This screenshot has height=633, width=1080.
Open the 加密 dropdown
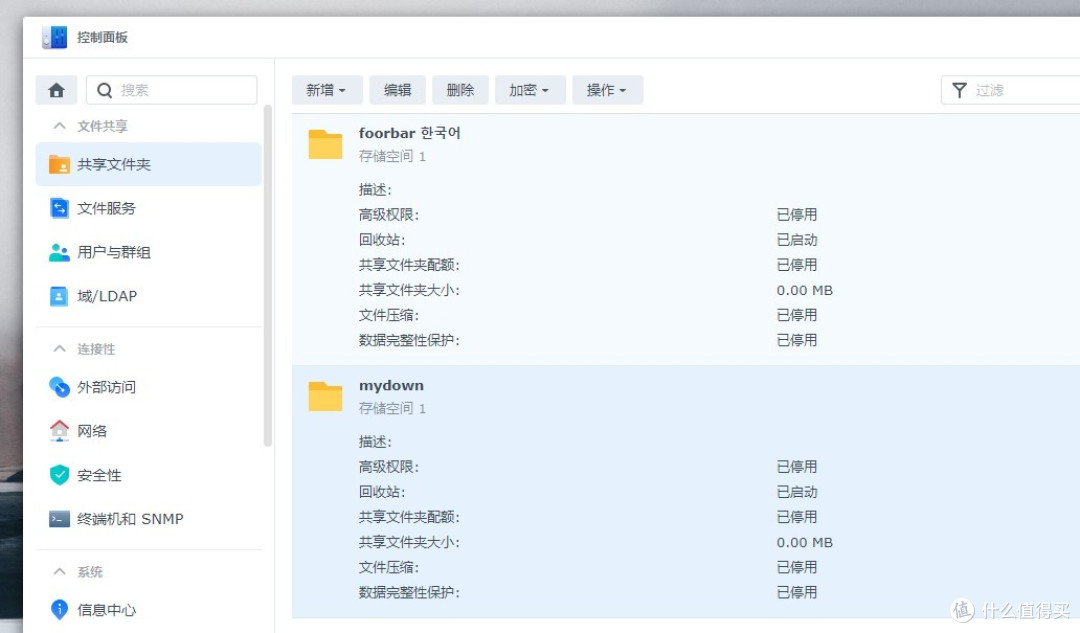(530, 90)
